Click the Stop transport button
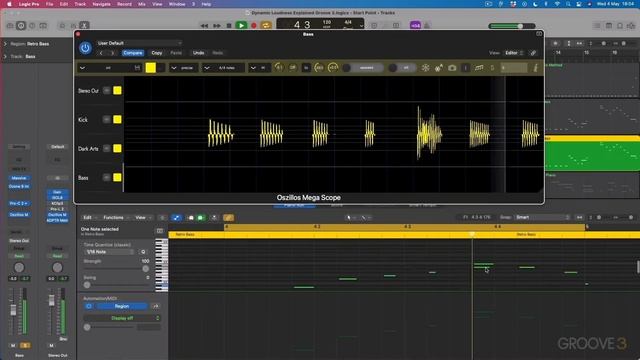 click(229, 26)
